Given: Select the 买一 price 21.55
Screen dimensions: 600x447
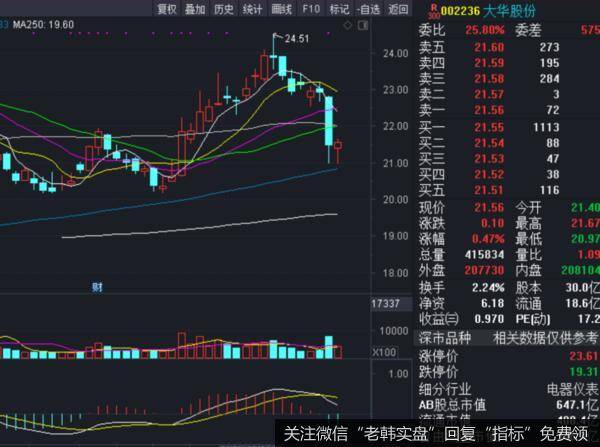Looking at the screenshot, I should (x=489, y=127).
